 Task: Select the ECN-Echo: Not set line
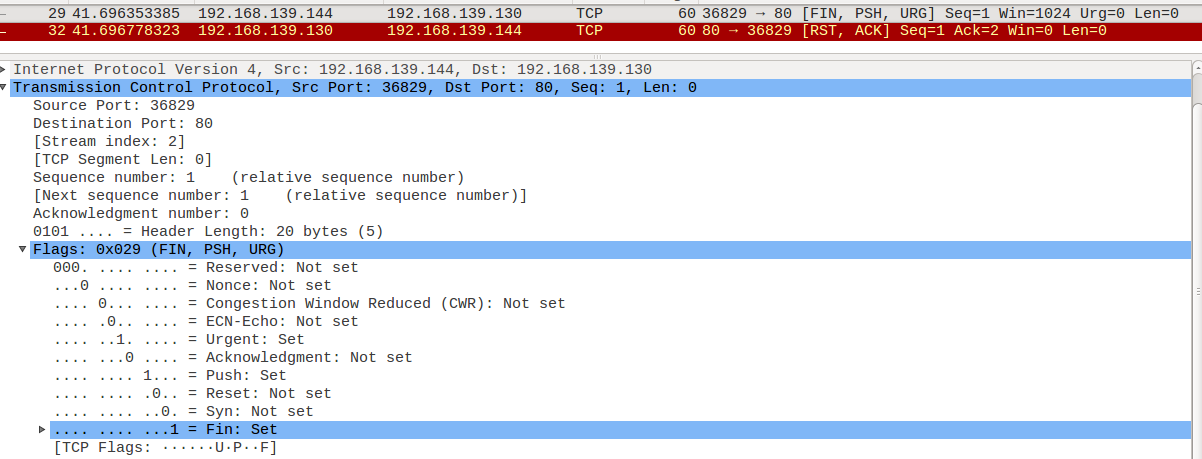point(206,322)
